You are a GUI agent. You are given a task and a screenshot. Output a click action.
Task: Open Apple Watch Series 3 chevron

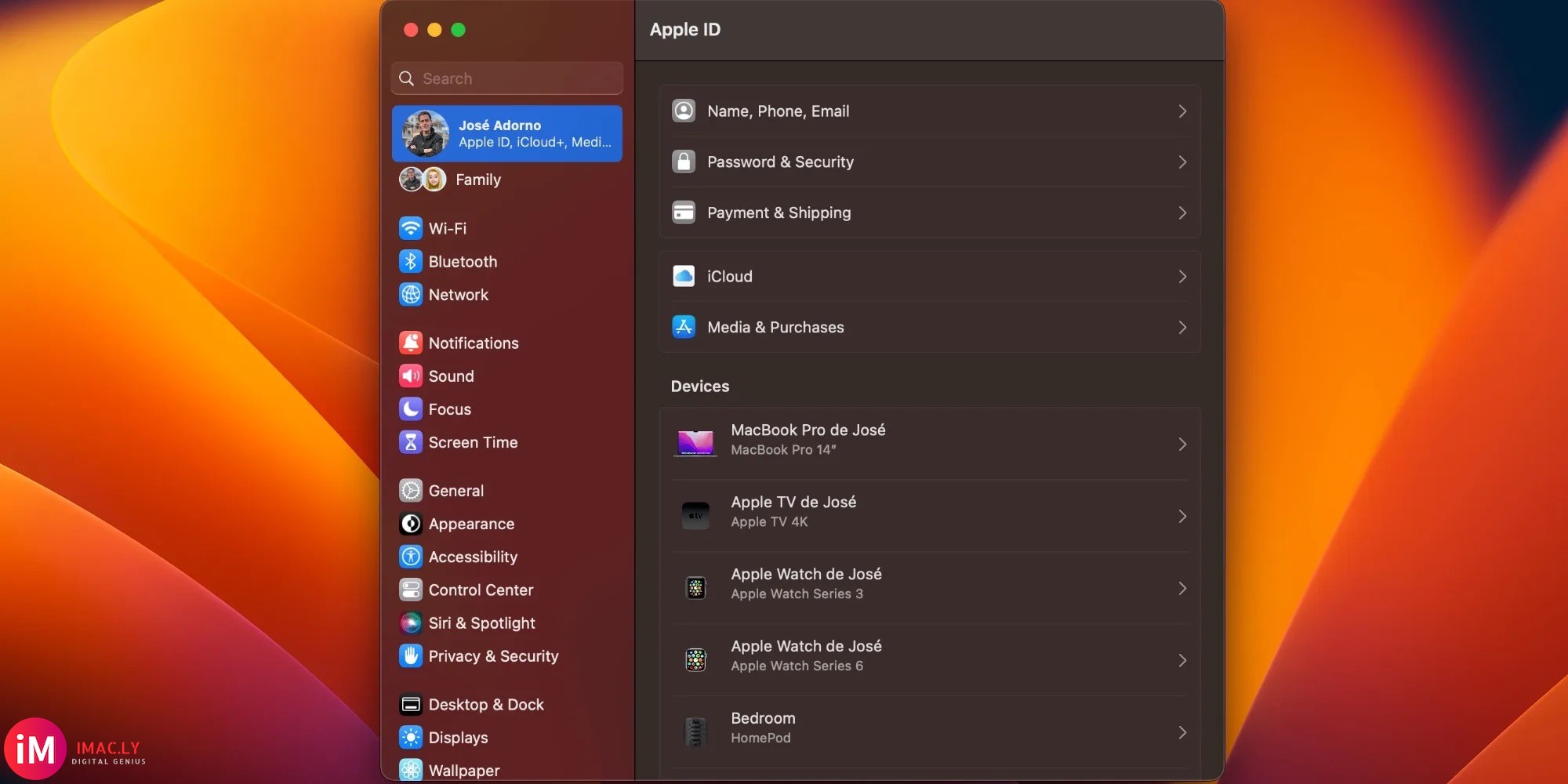tap(1182, 589)
